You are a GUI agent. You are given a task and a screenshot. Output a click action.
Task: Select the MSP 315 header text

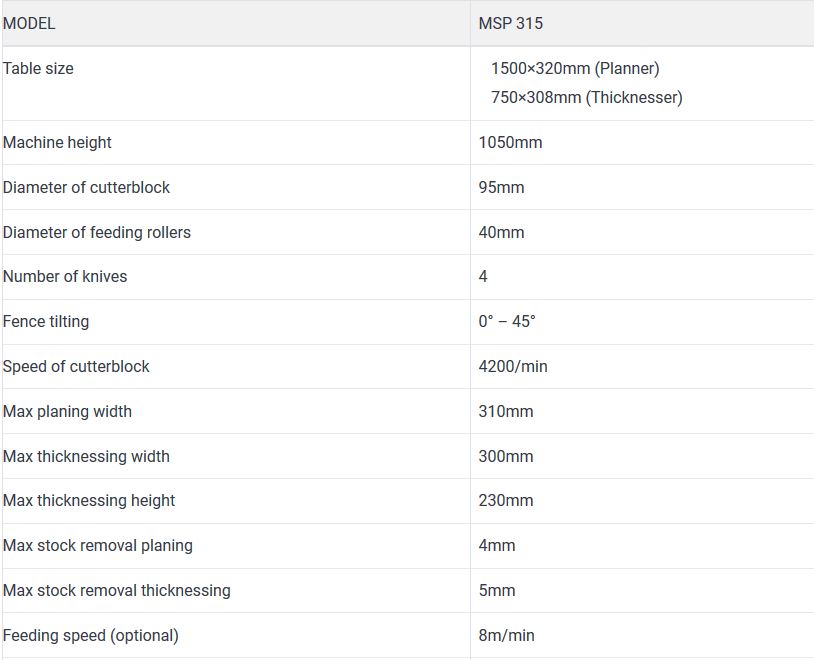(x=510, y=23)
